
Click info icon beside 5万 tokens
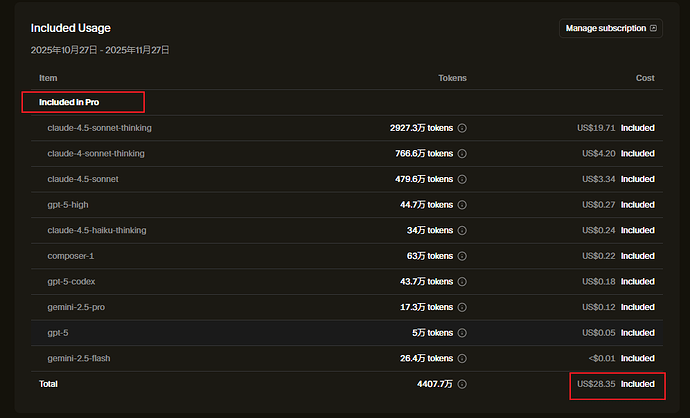462,333
